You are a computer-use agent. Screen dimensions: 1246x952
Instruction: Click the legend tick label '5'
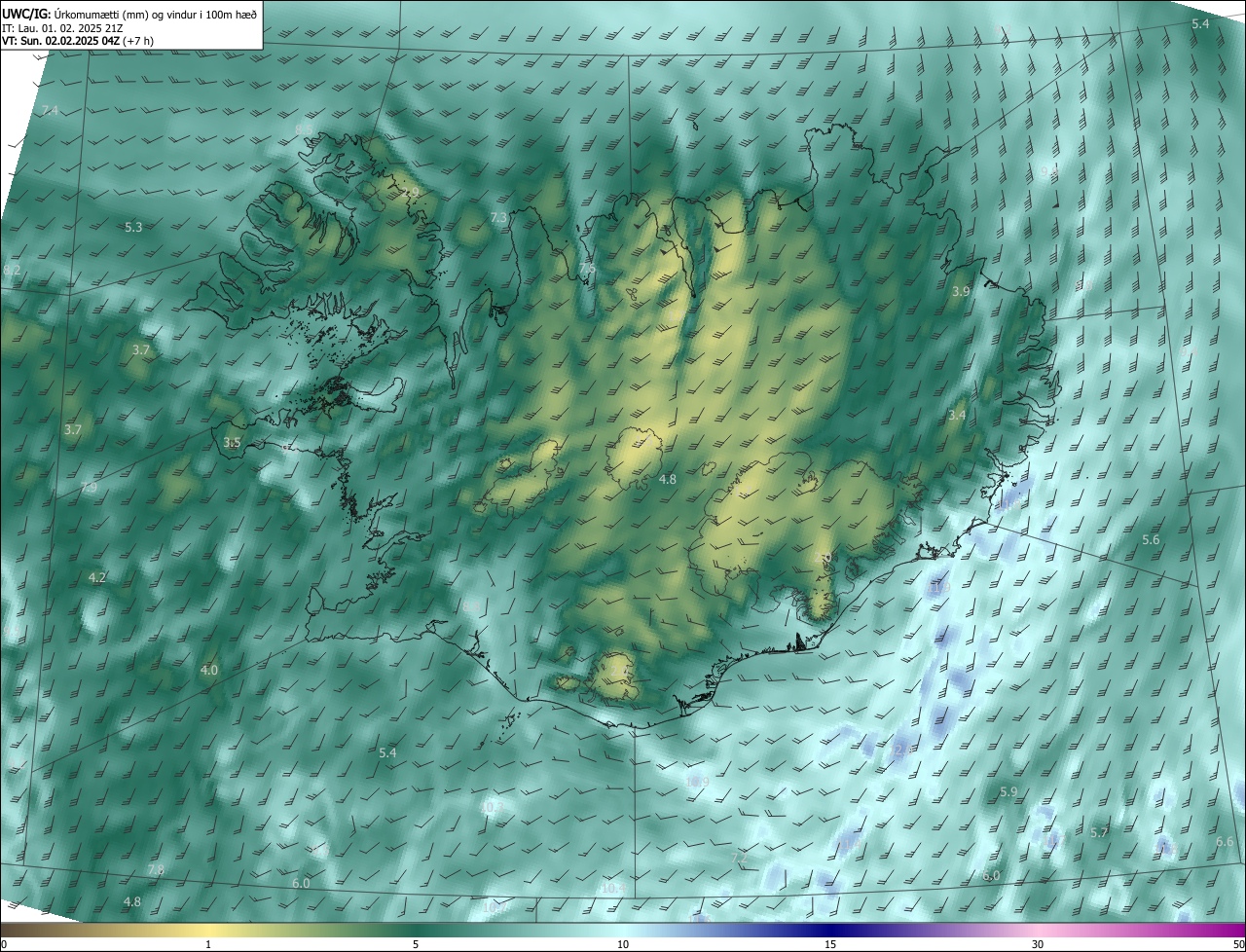[416, 945]
